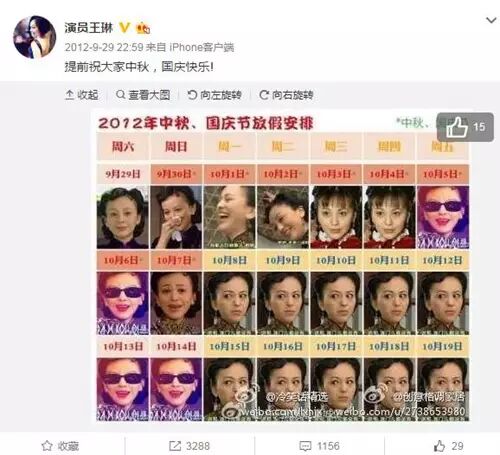The image size is (500, 455).
Task: Open the 2012-9-29 22:59 timestamp link
Action: click(x=104, y=47)
